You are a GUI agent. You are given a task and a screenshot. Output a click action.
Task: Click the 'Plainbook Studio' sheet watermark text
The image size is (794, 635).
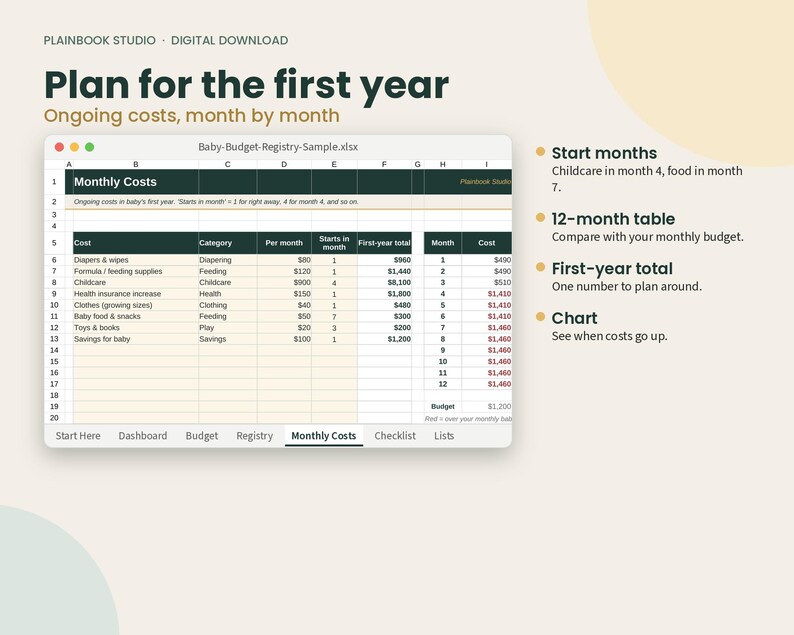click(485, 182)
